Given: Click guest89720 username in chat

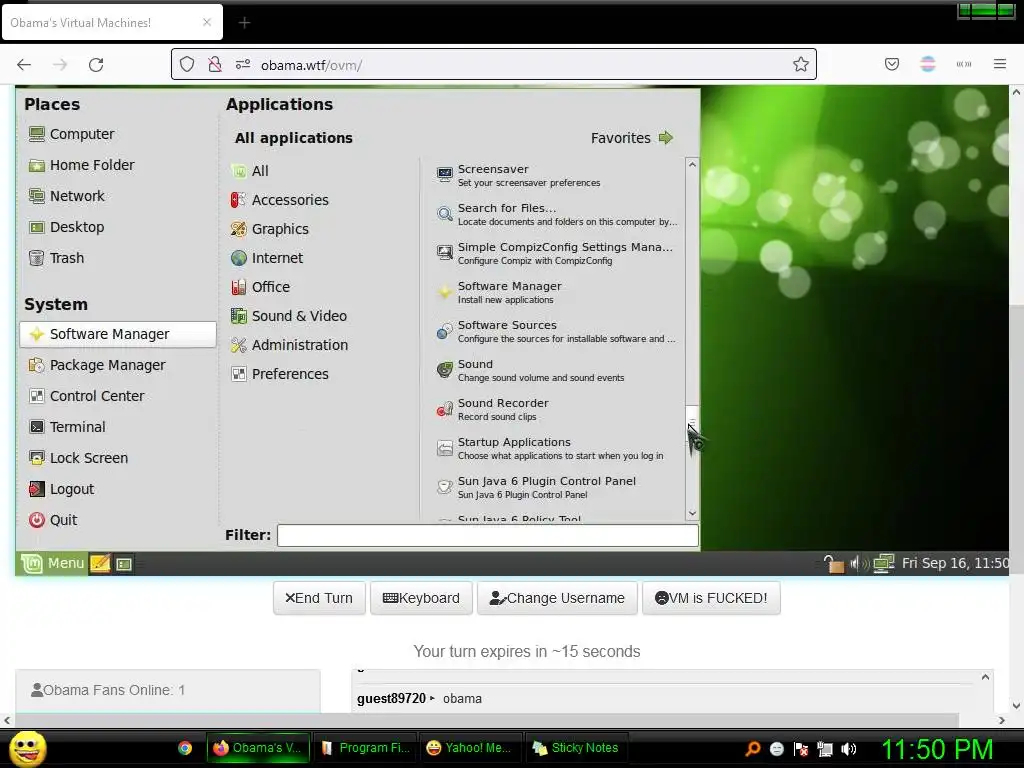Looking at the screenshot, I should 391,699.
